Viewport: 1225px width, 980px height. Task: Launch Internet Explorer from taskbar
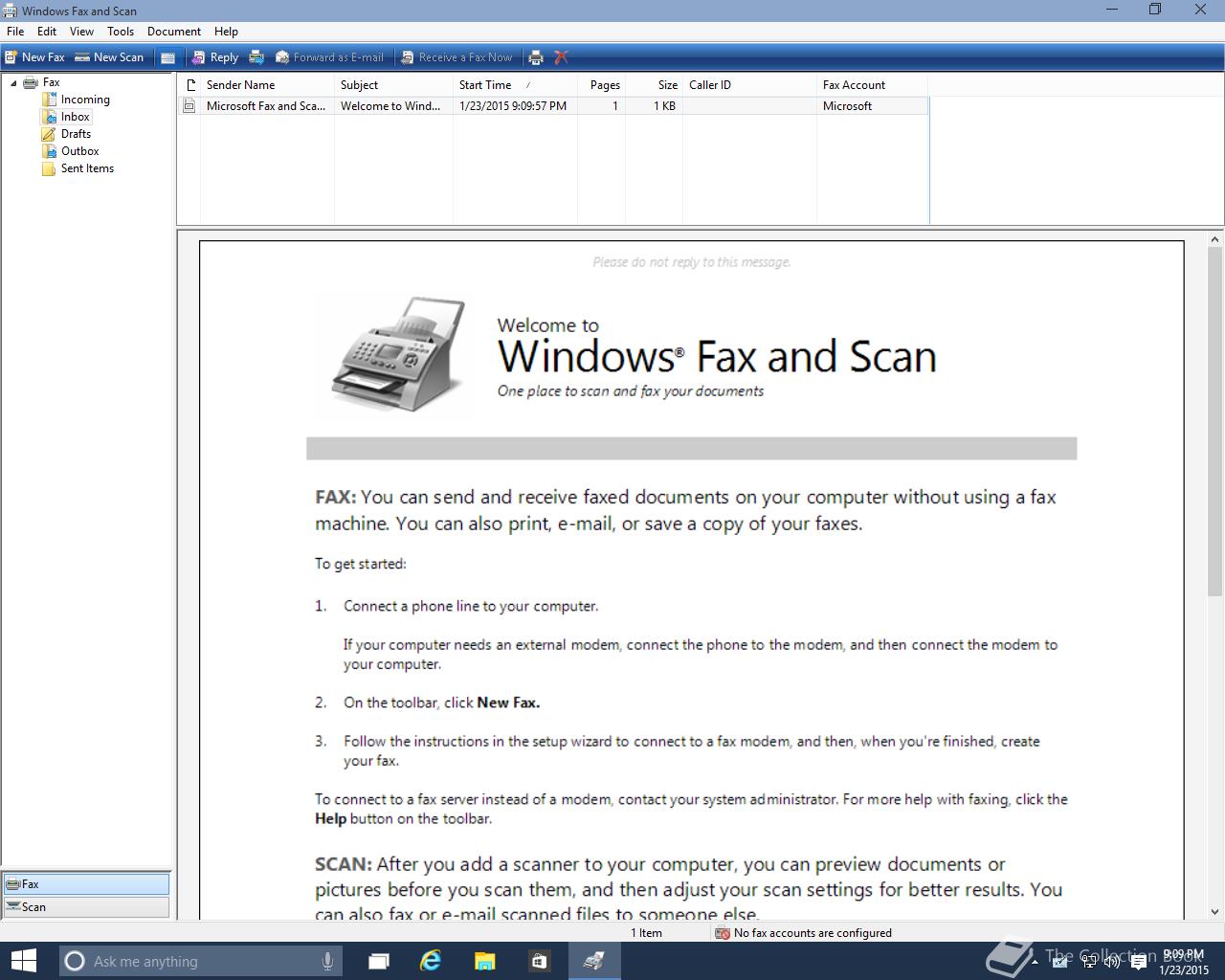click(431, 961)
